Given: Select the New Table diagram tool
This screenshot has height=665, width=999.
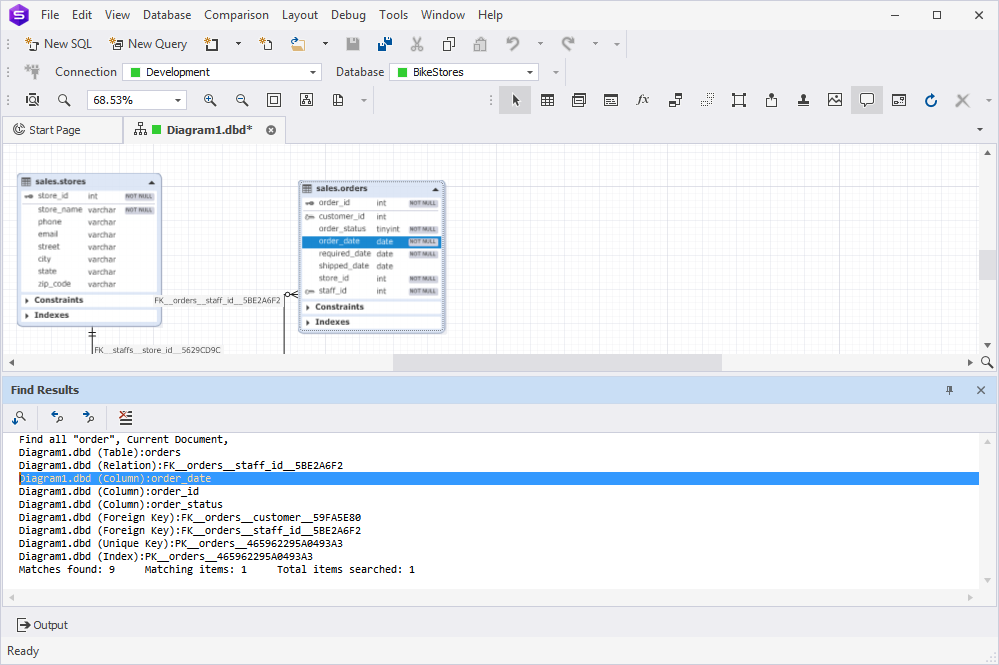Looking at the screenshot, I should coord(547,100).
